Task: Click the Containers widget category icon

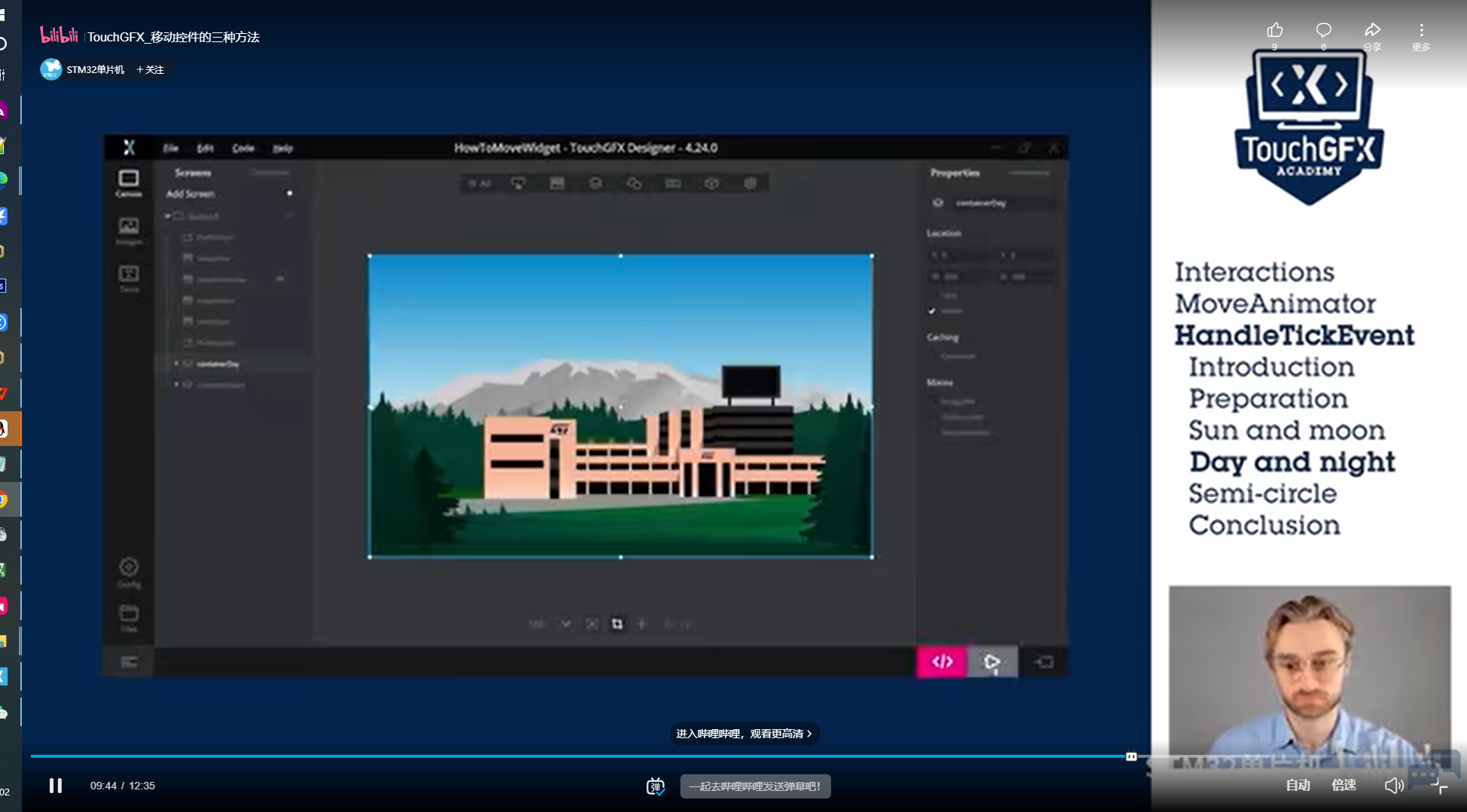Action: click(595, 183)
